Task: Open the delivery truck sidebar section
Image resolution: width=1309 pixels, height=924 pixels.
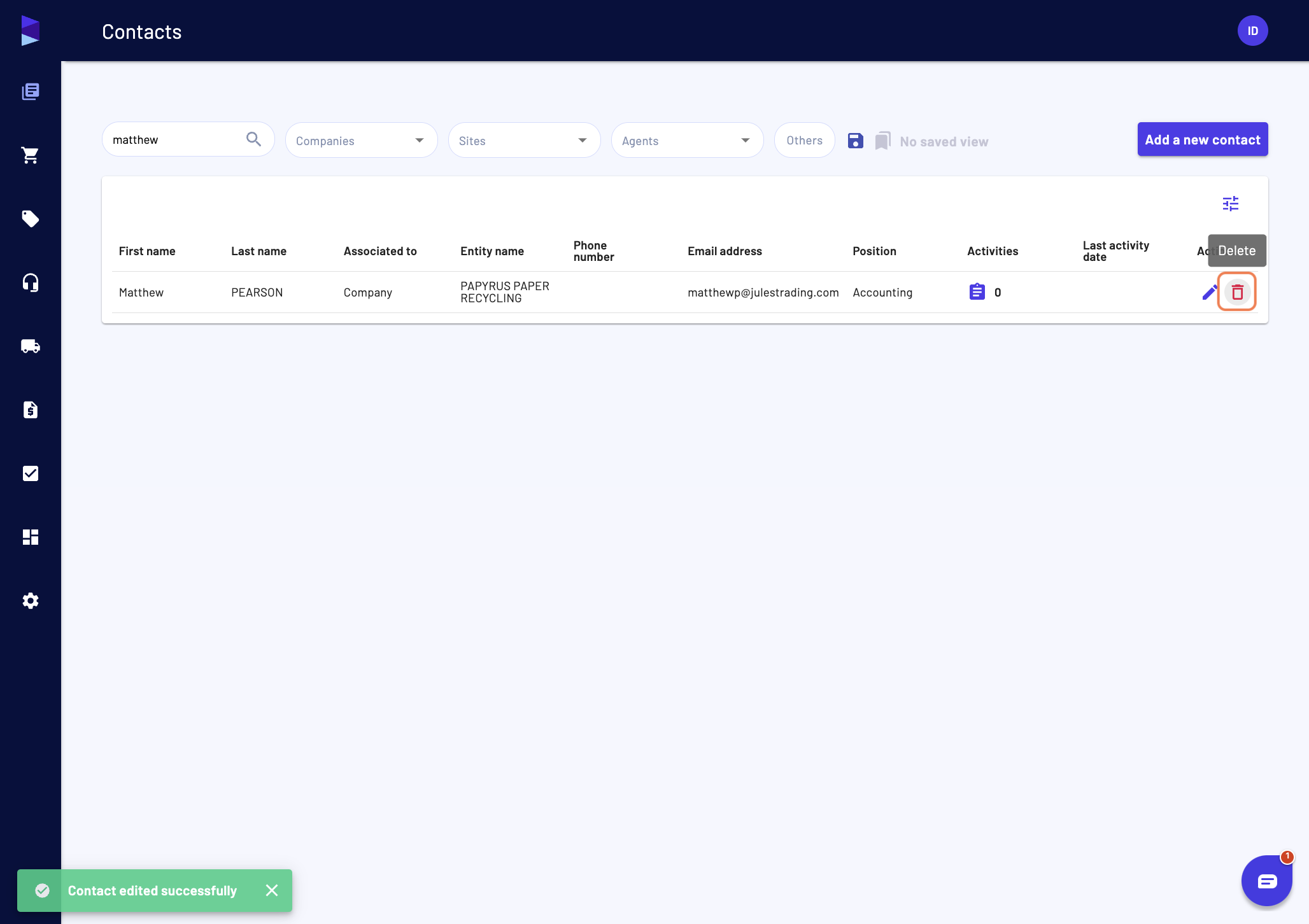Action: click(31, 346)
